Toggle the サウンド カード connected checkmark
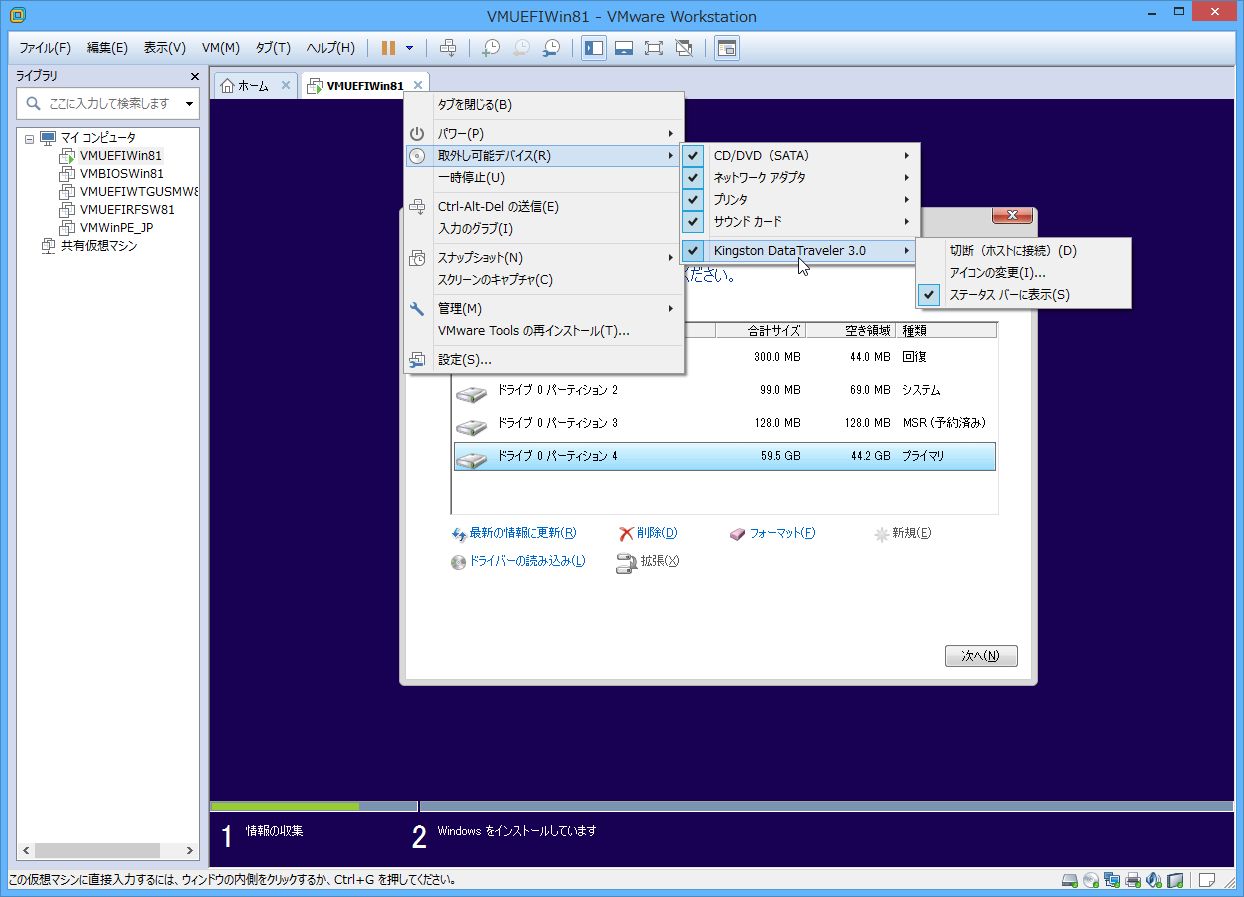 [x=693, y=221]
